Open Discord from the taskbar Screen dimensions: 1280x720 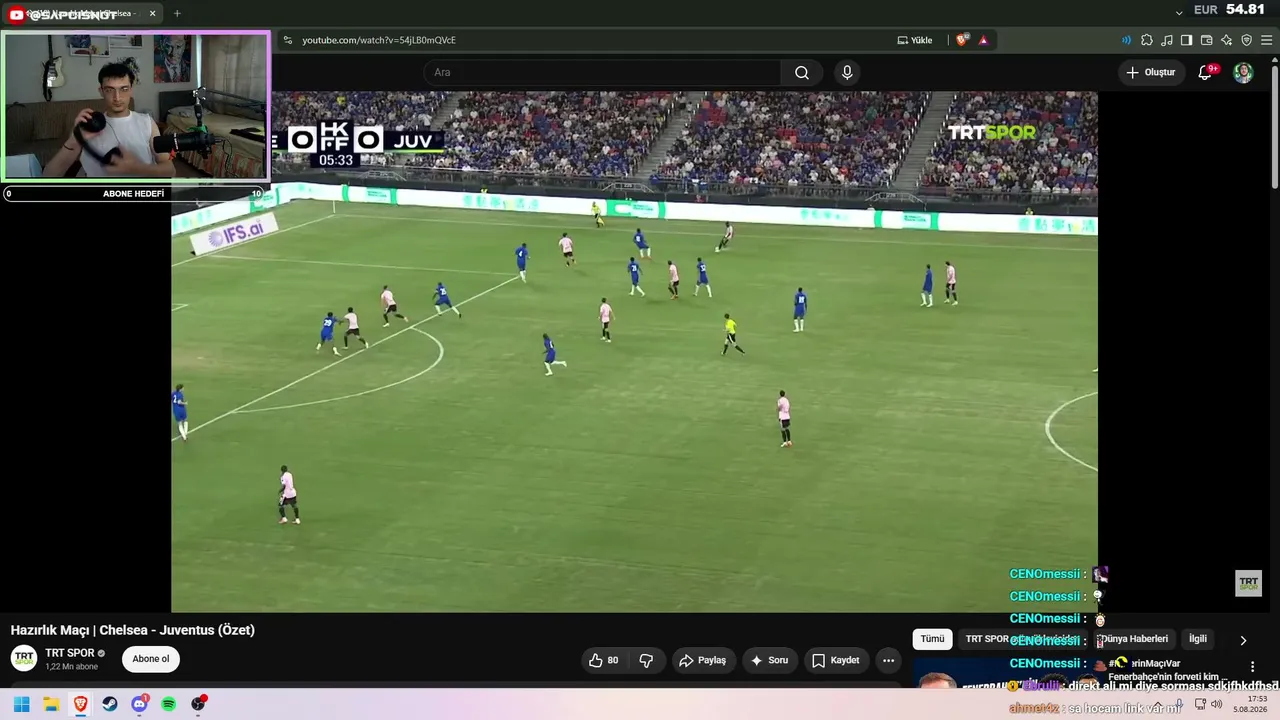click(140, 704)
